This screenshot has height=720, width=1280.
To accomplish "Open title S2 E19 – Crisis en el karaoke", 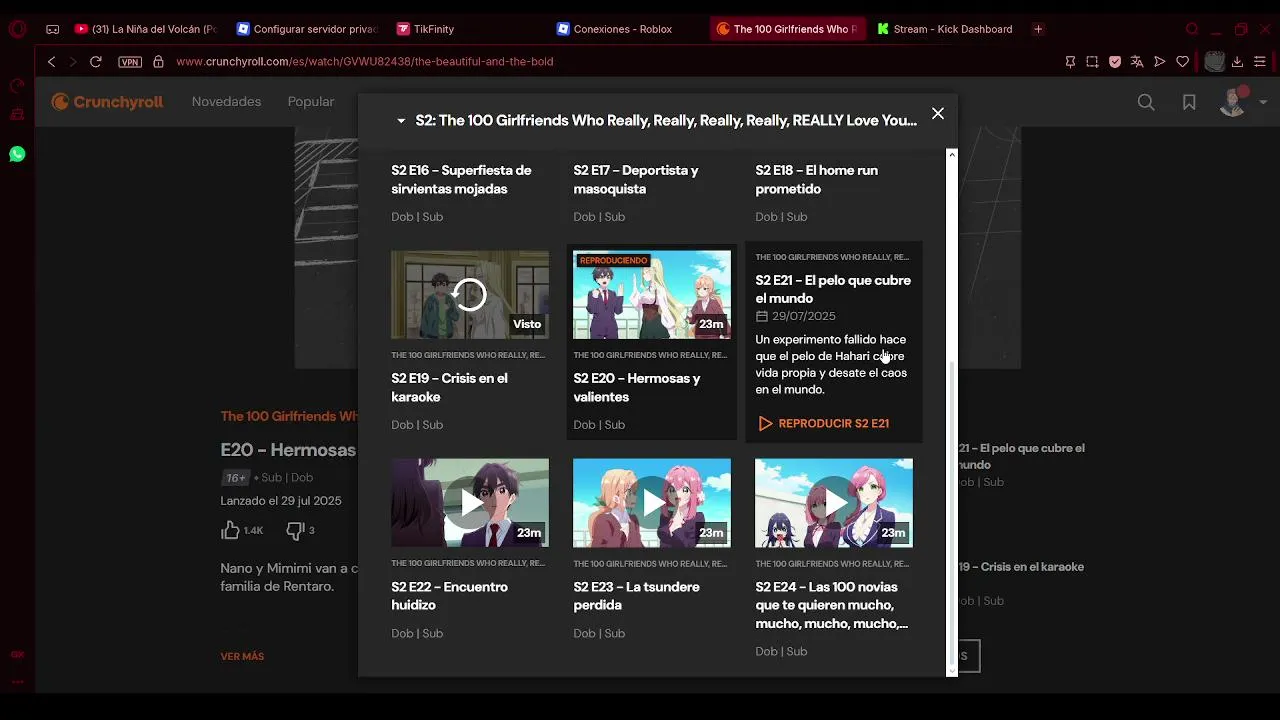I will tap(450, 388).
